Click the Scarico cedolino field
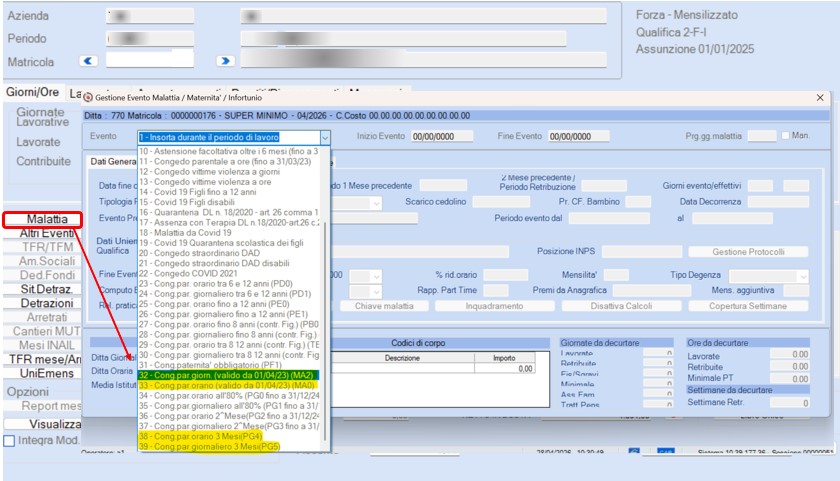This screenshot has height=481, width=840. [x=501, y=202]
